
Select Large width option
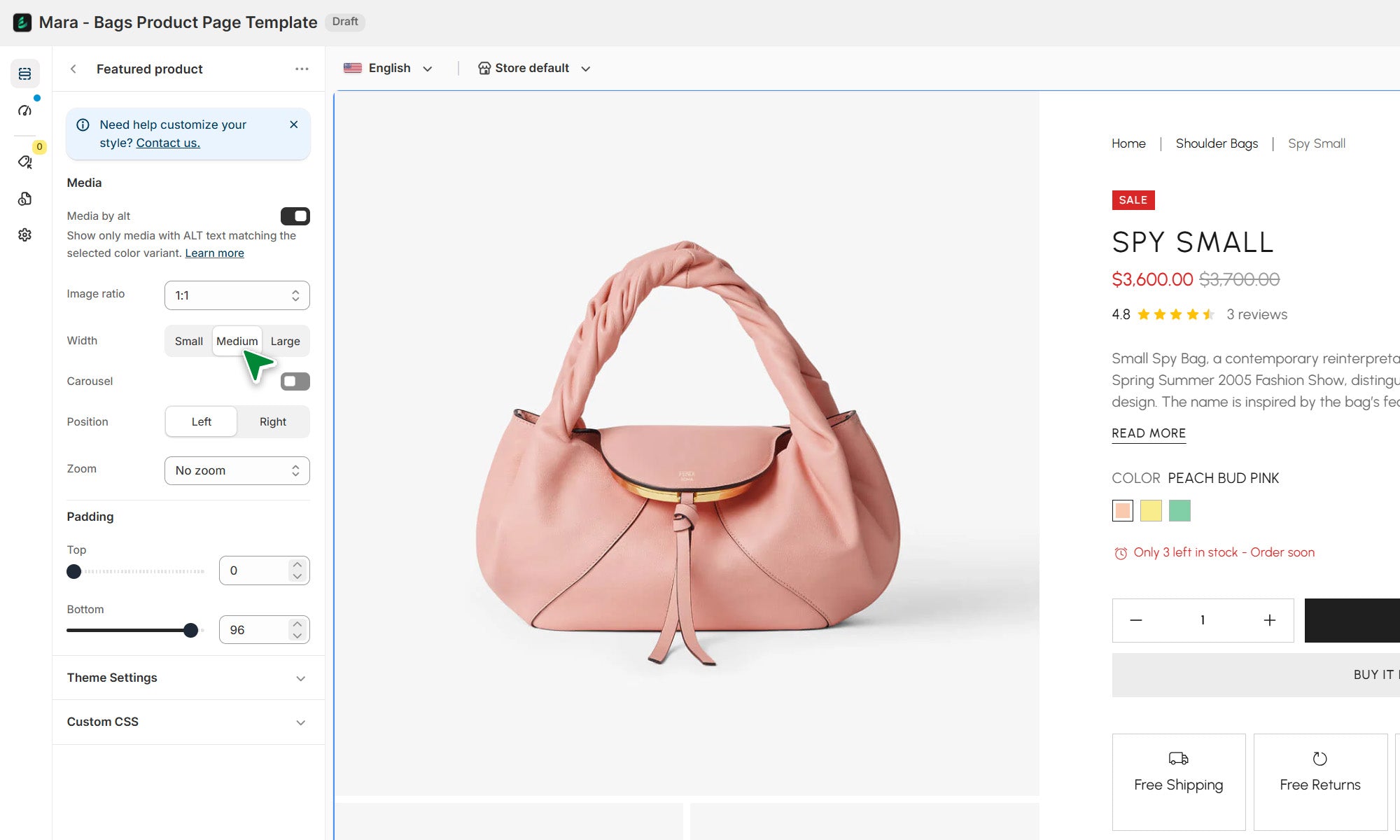pos(285,342)
